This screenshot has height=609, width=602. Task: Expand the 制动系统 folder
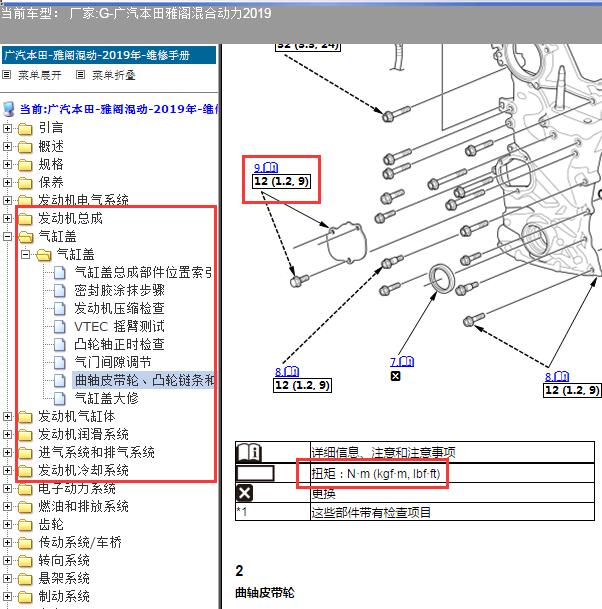click(x=7, y=596)
